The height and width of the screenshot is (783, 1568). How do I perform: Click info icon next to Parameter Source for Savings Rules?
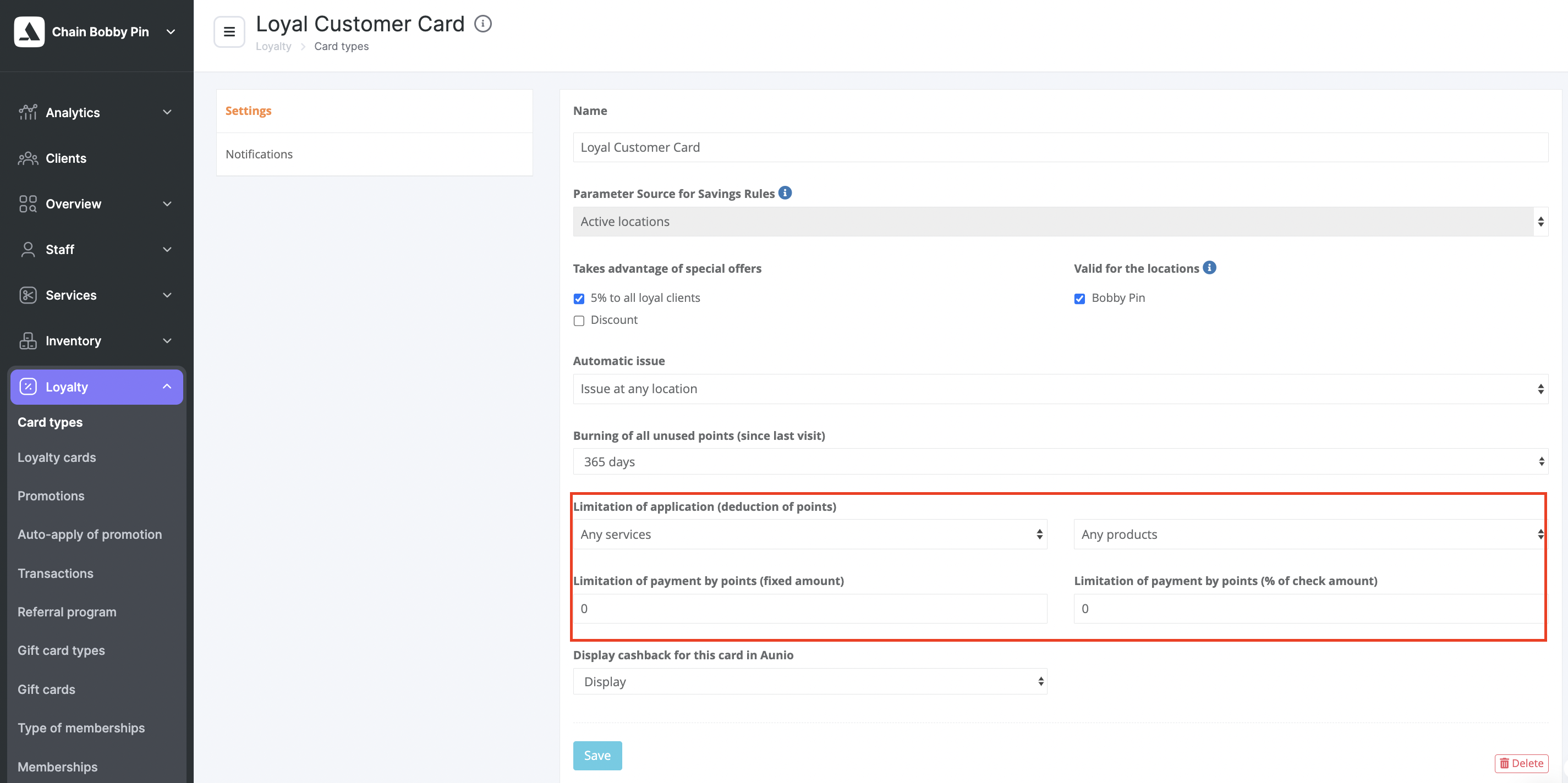(x=785, y=193)
